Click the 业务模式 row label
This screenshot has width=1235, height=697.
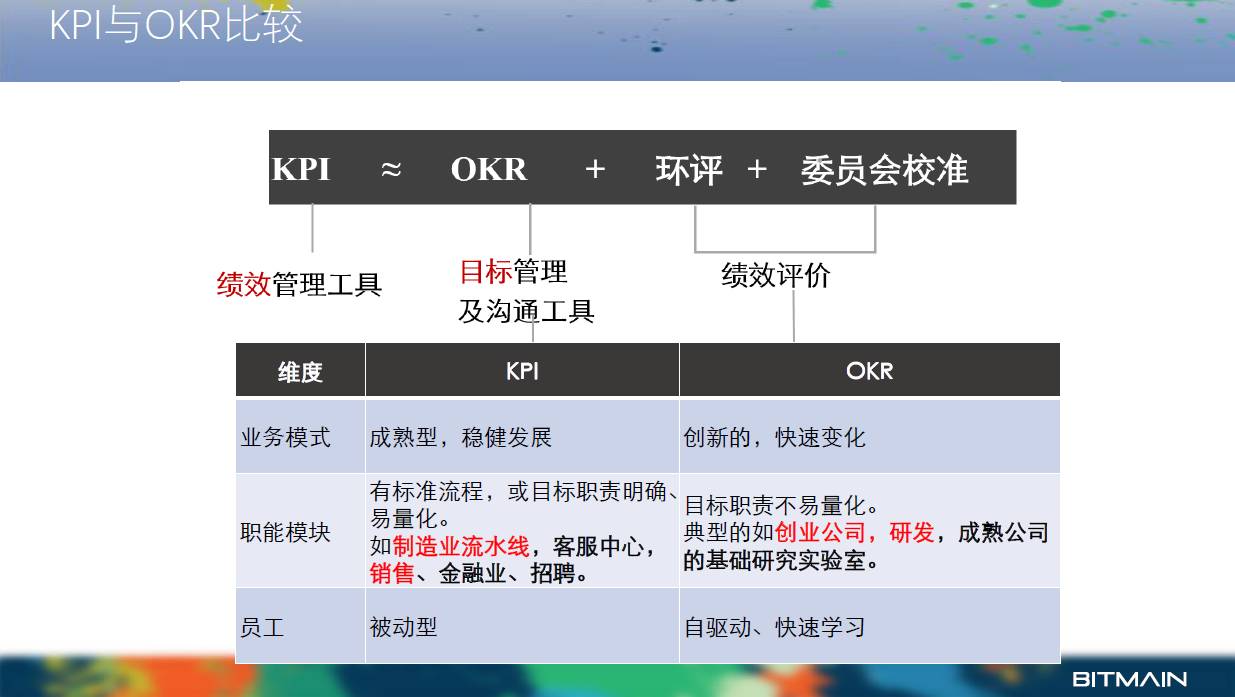286,438
